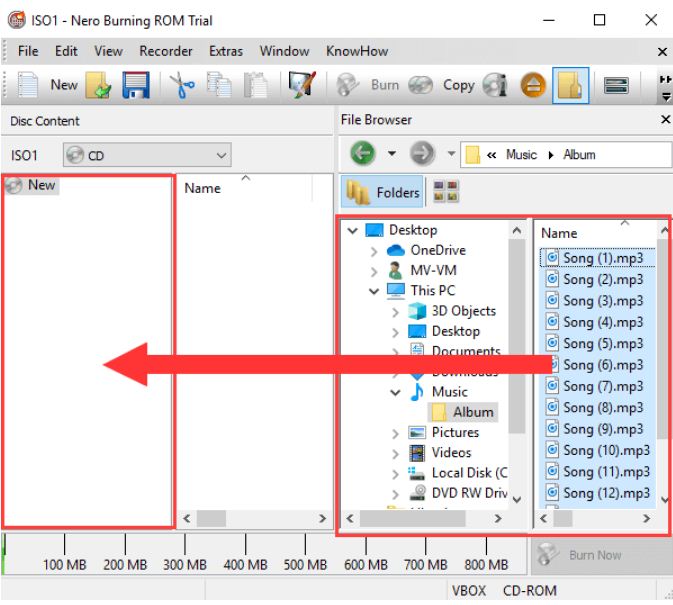
Task: Click the folder tree horizontal scrollbar
Action: [412, 518]
